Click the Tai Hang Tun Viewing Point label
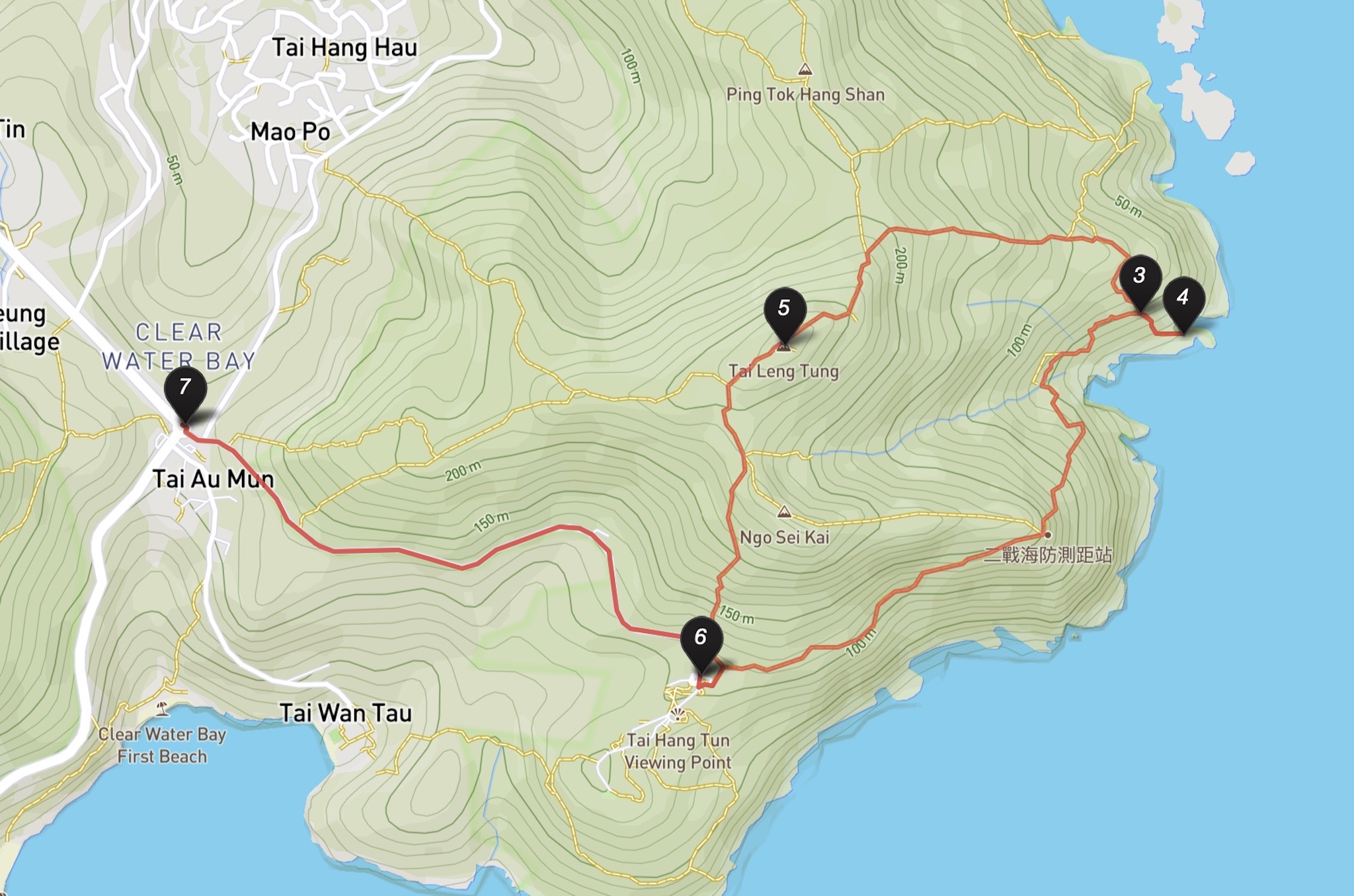 [x=678, y=751]
